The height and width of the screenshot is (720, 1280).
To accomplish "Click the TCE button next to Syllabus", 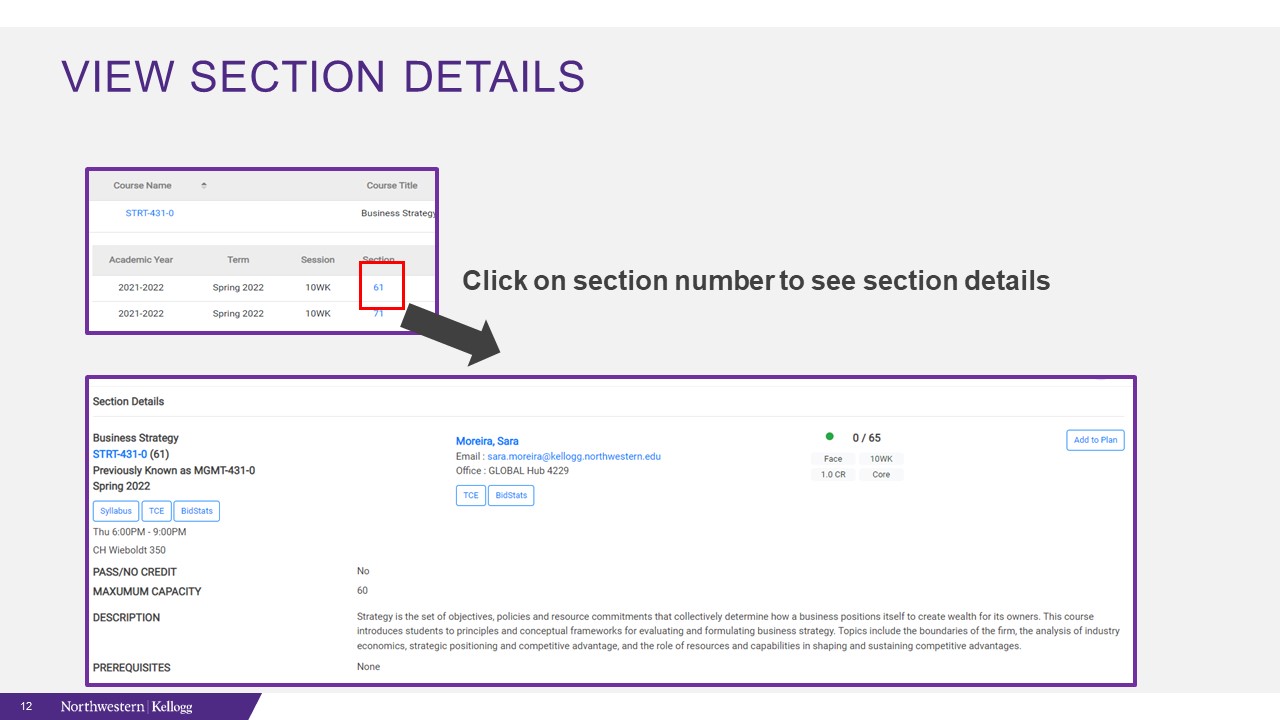I will point(157,511).
